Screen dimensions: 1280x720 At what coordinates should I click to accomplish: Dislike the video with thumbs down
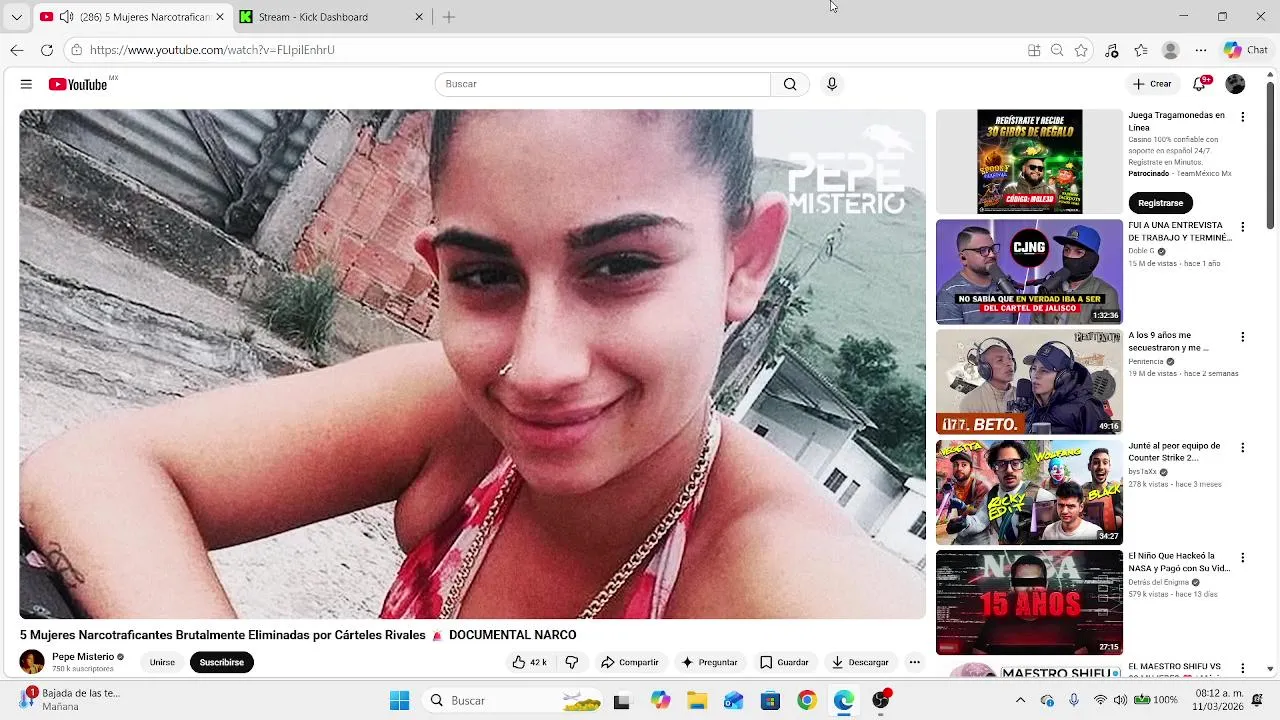coord(572,662)
